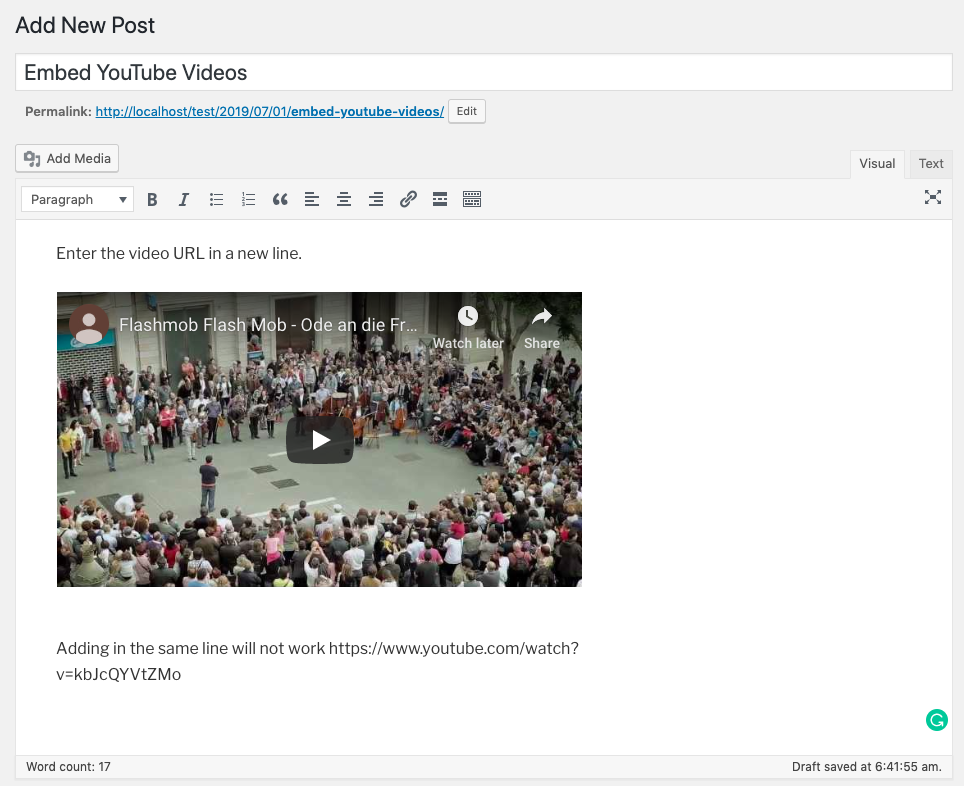Apply italic formatting
Screen dimensions: 964x786
[x=184, y=199]
